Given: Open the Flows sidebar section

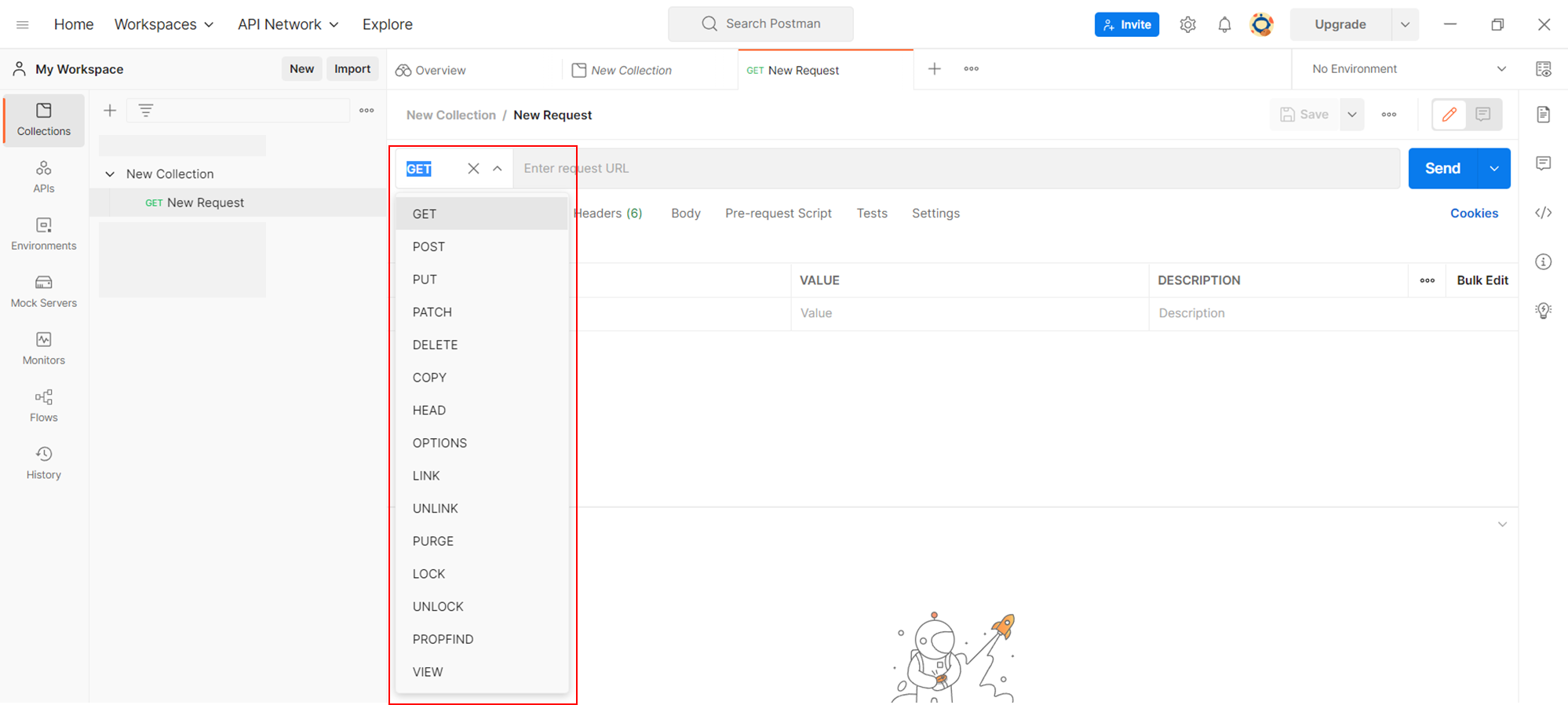Looking at the screenshot, I should tap(44, 407).
